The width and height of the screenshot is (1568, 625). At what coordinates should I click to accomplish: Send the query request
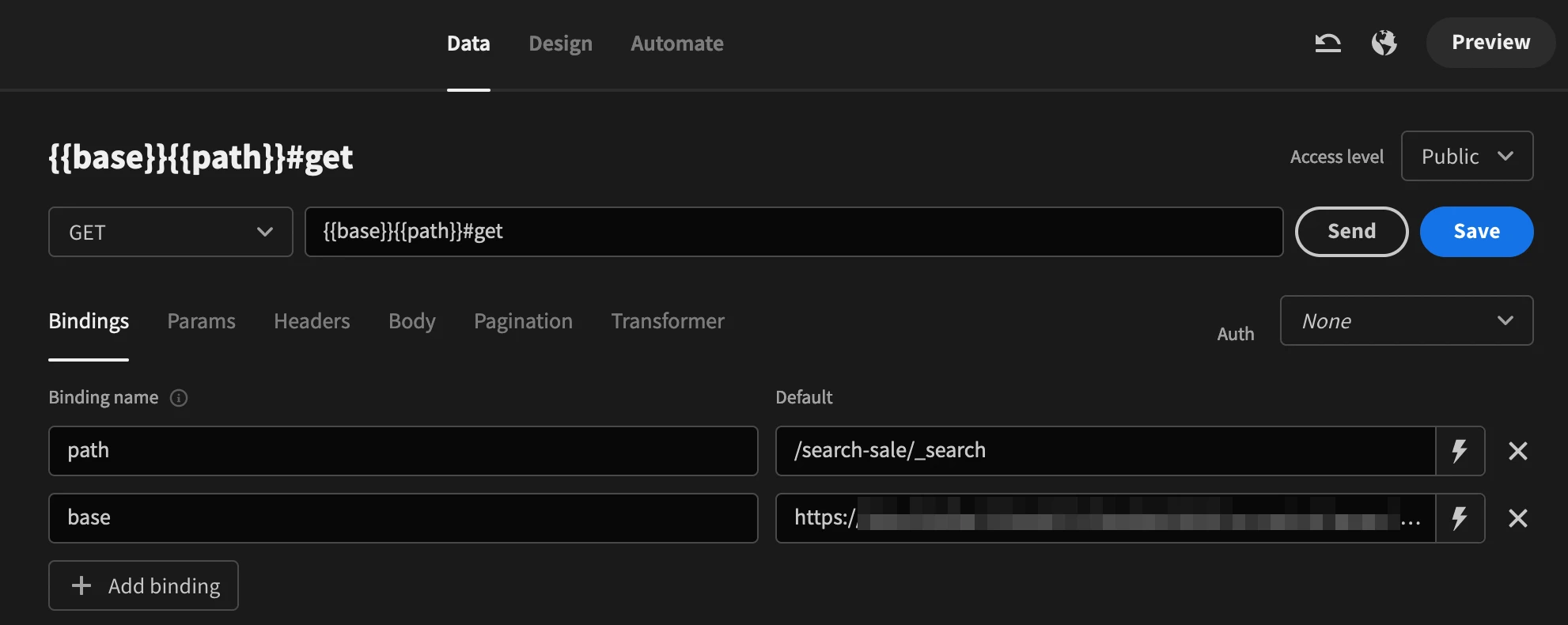[x=1351, y=232]
